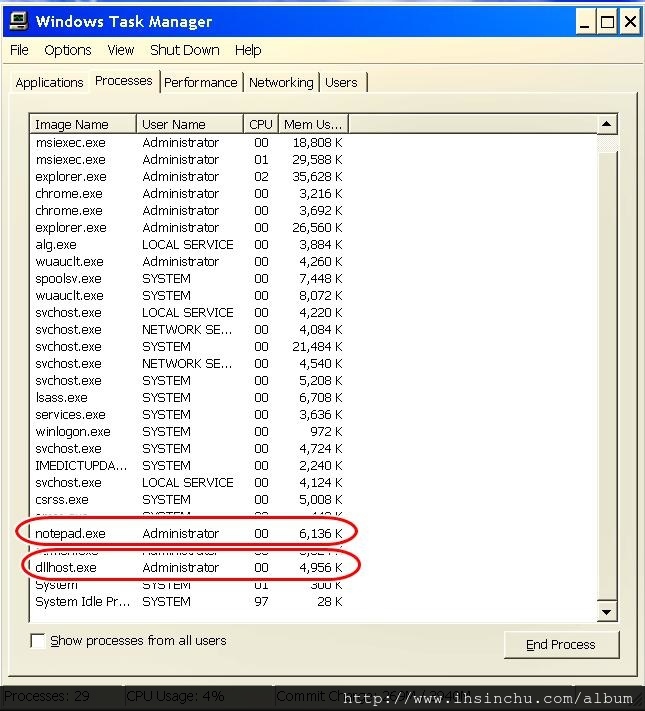Open the File menu
Image resolution: width=645 pixels, height=711 pixels.
(19, 50)
